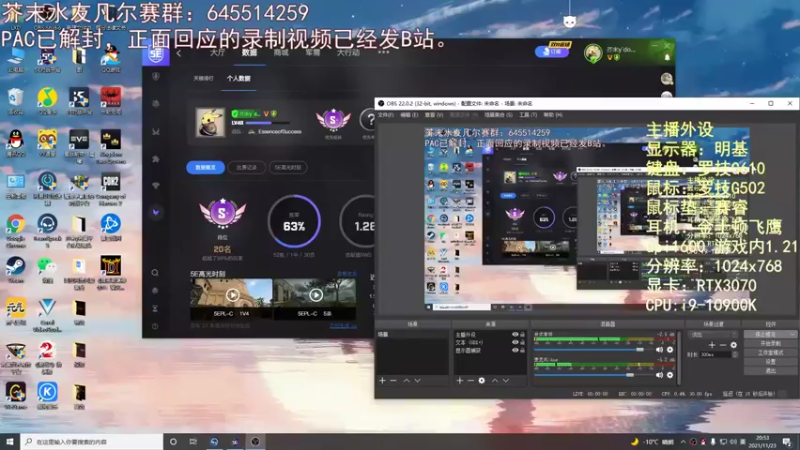Click the Exit button in OBS controls
800x450 pixels.
770,371
